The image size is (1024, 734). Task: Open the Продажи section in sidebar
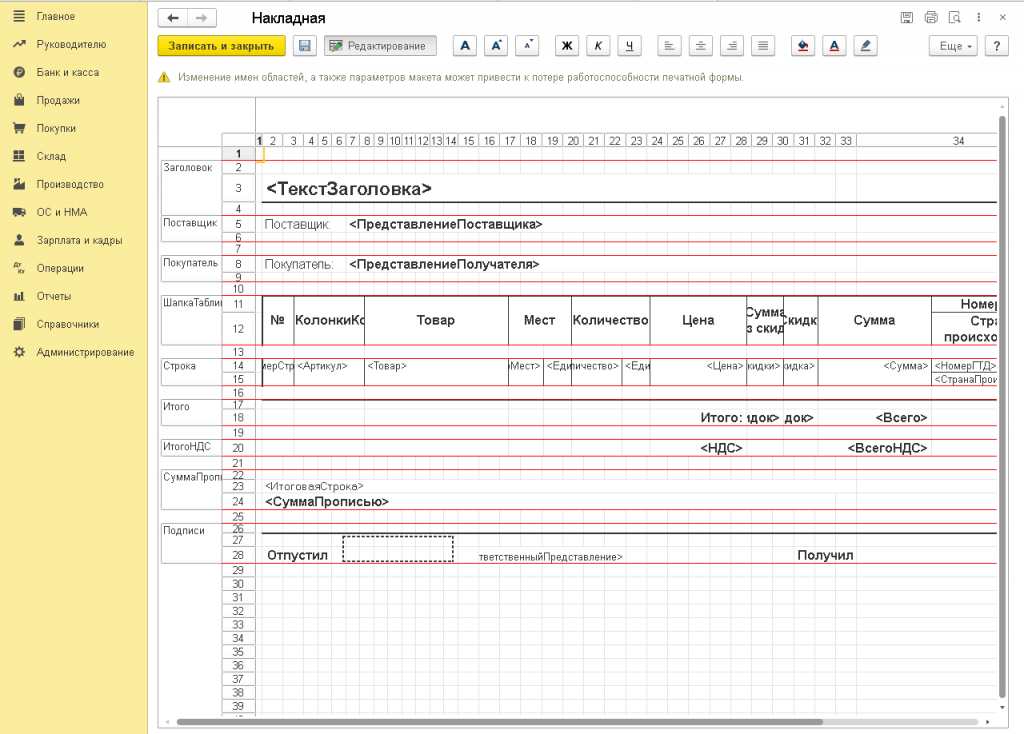58,100
